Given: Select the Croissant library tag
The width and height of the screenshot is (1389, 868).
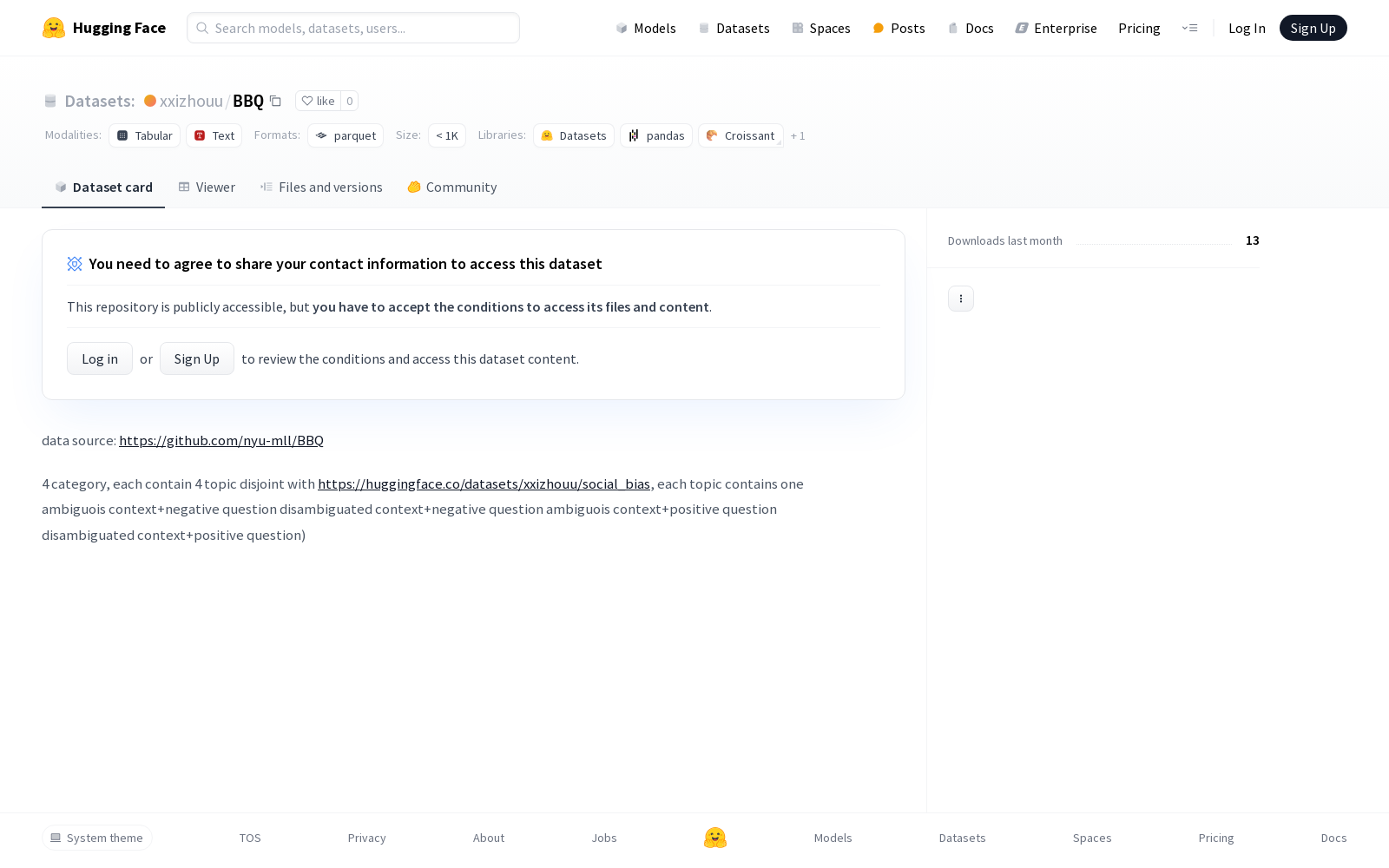Looking at the screenshot, I should tap(741, 135).
